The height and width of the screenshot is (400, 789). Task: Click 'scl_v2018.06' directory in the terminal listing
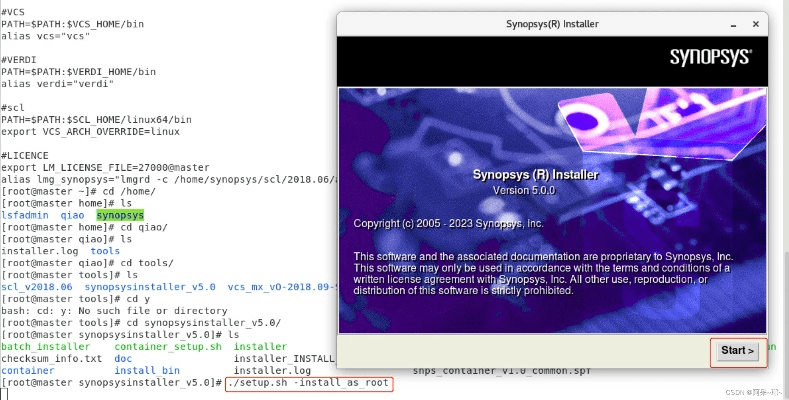pos(37,287)
